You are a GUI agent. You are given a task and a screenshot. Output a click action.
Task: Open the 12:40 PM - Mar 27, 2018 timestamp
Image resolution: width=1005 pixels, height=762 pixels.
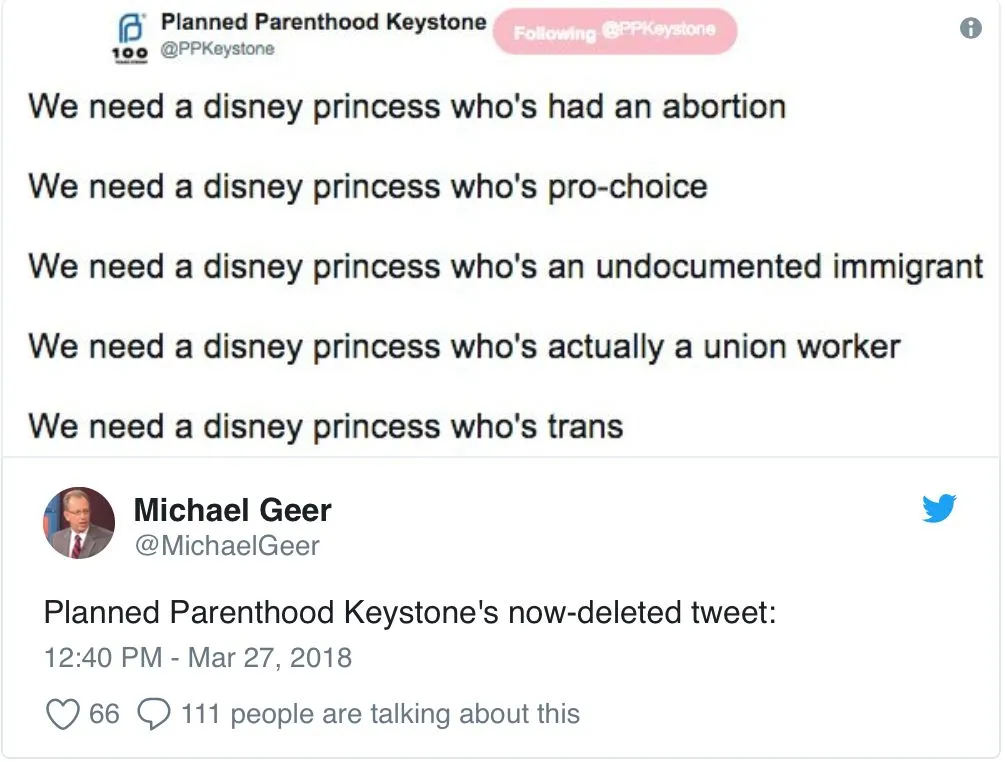tap(198, 658)
